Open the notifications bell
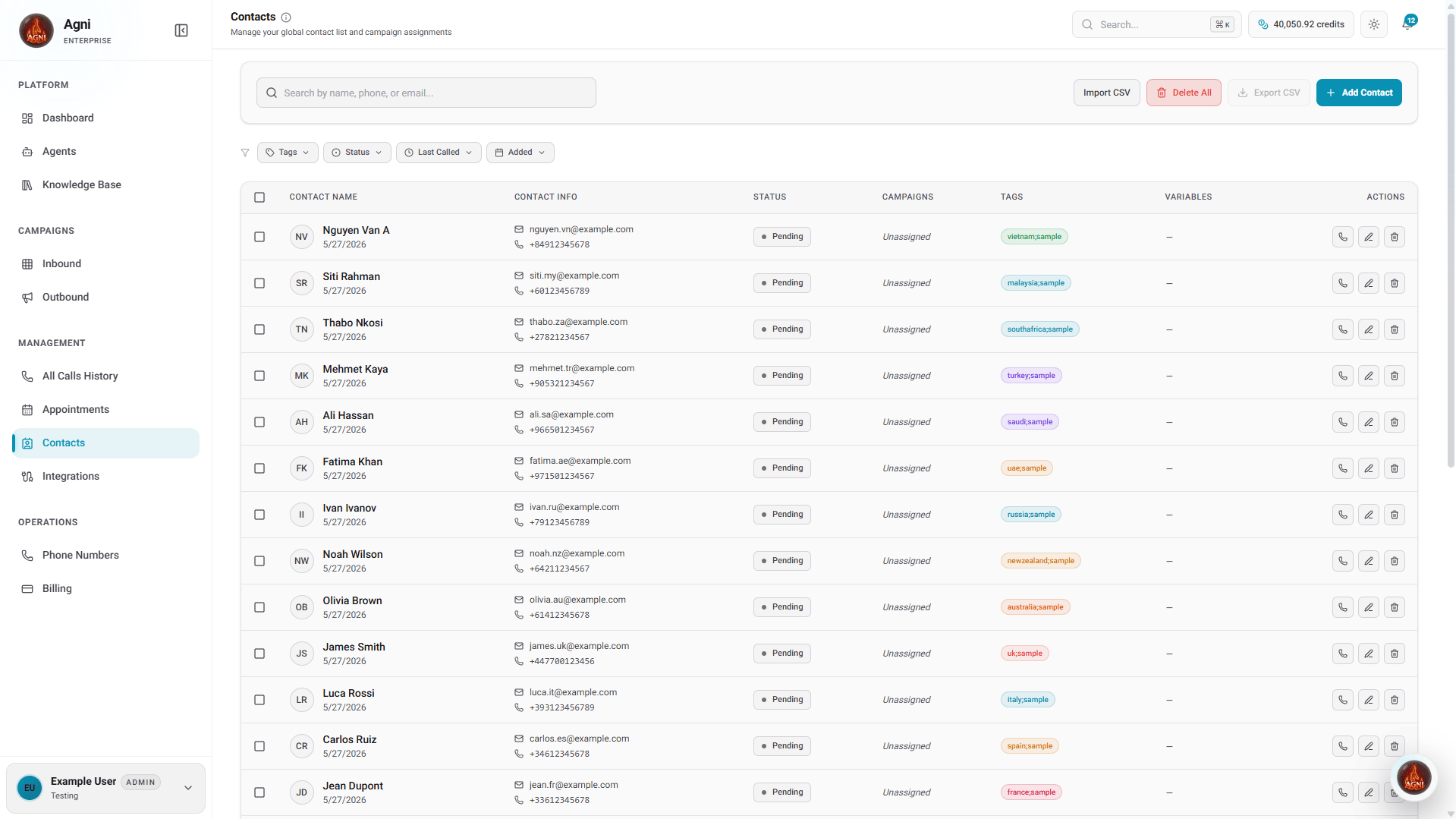 (1407, 24)
